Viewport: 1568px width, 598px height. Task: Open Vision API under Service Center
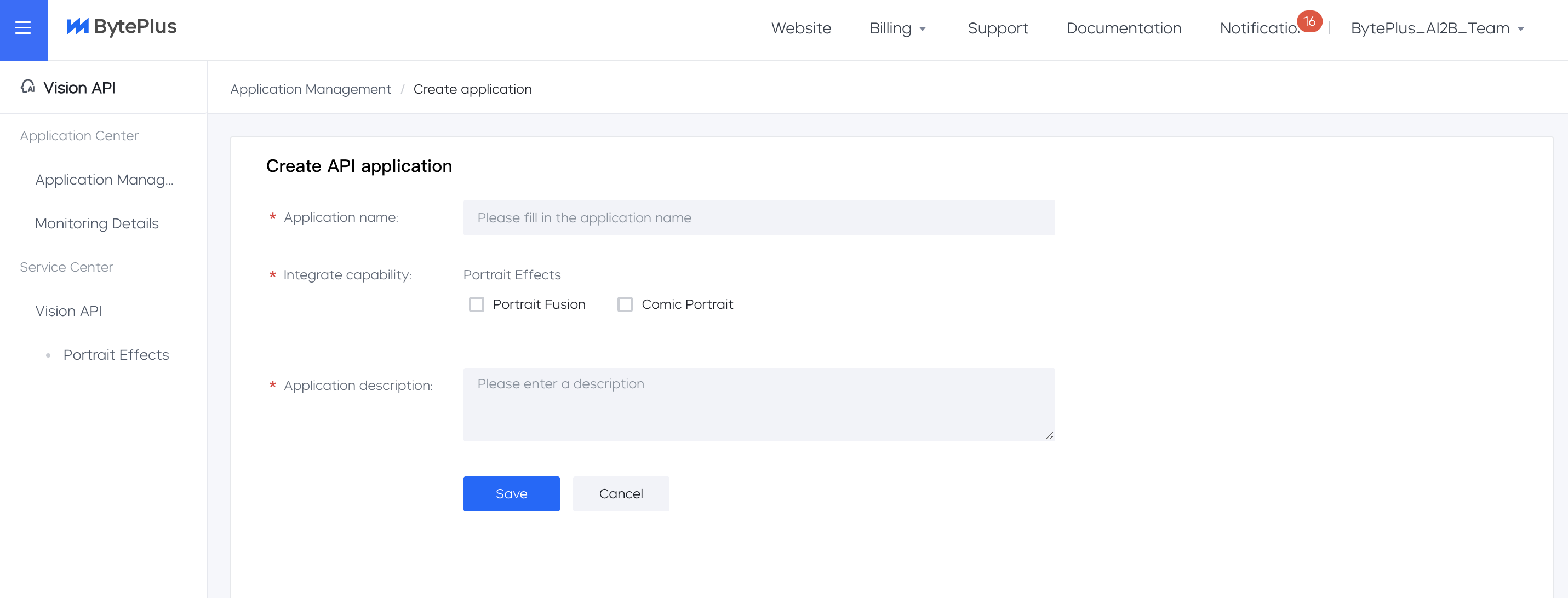point(68,311)
